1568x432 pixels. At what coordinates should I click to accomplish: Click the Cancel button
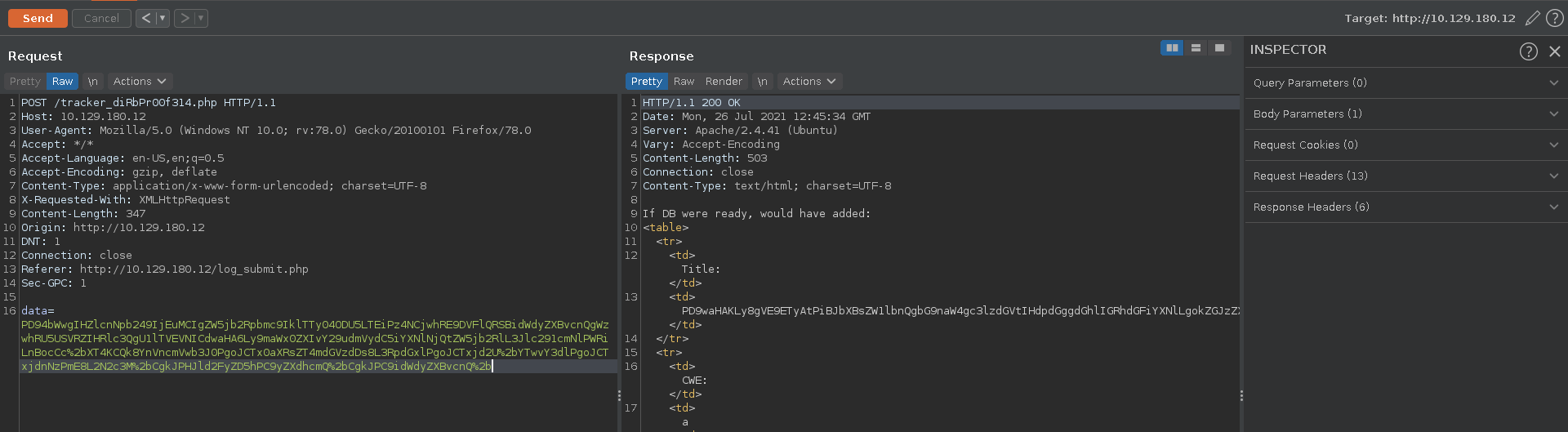coord(101,18)
